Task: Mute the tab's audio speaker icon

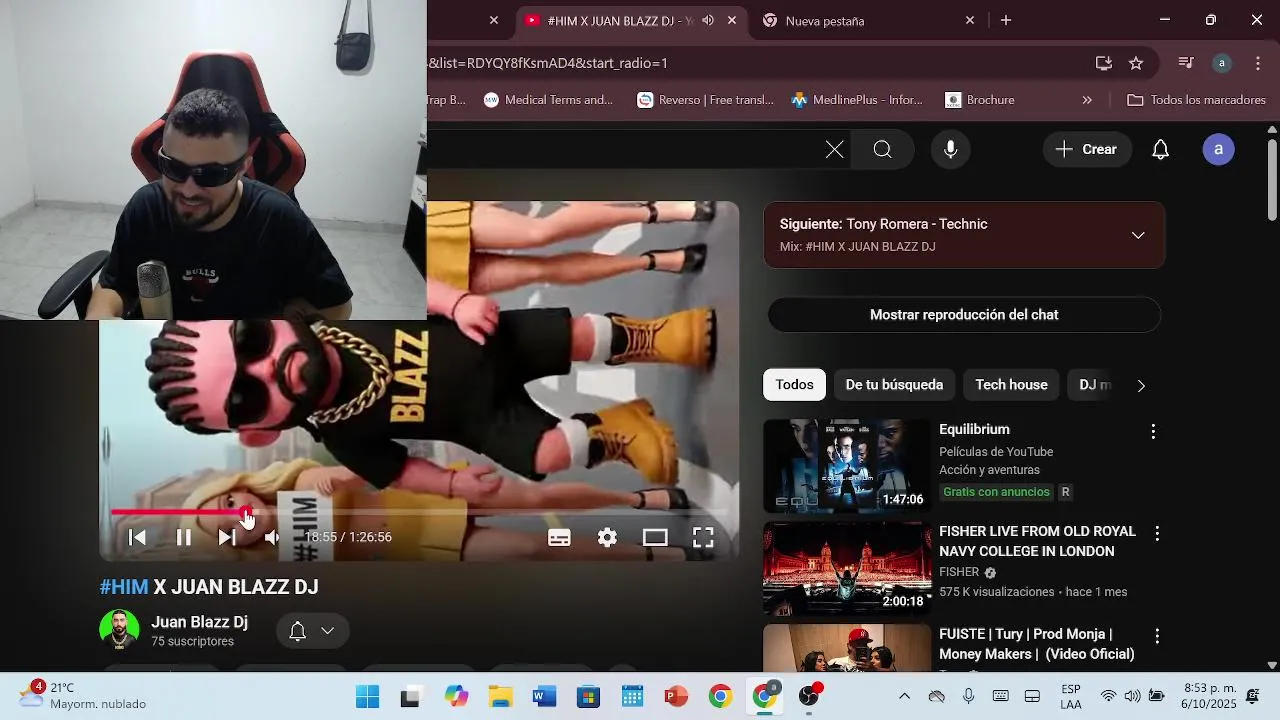Action: pyautogui.click(x=708, y=21)
